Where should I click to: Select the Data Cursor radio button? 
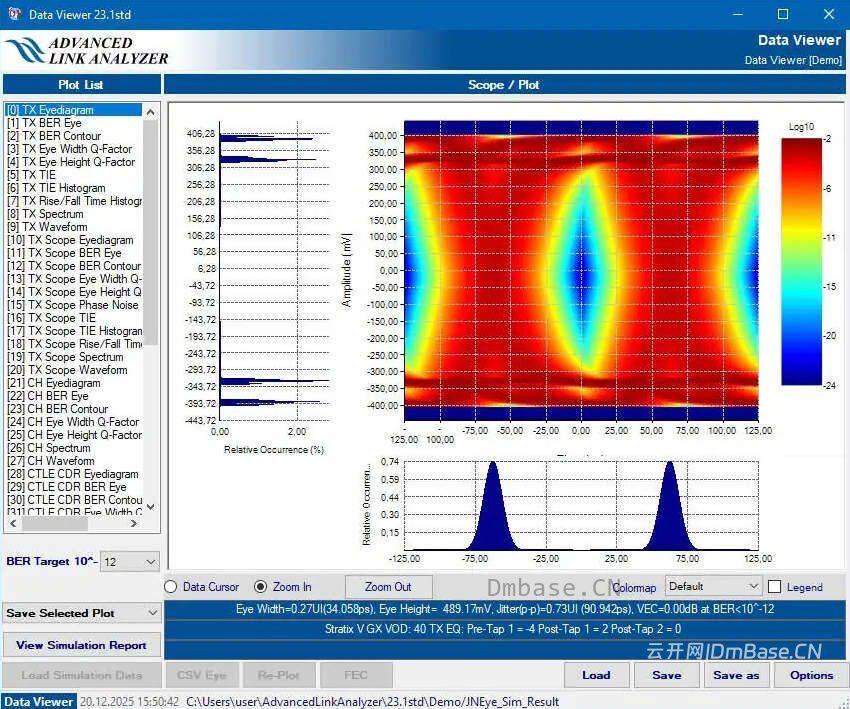point(171,587)
